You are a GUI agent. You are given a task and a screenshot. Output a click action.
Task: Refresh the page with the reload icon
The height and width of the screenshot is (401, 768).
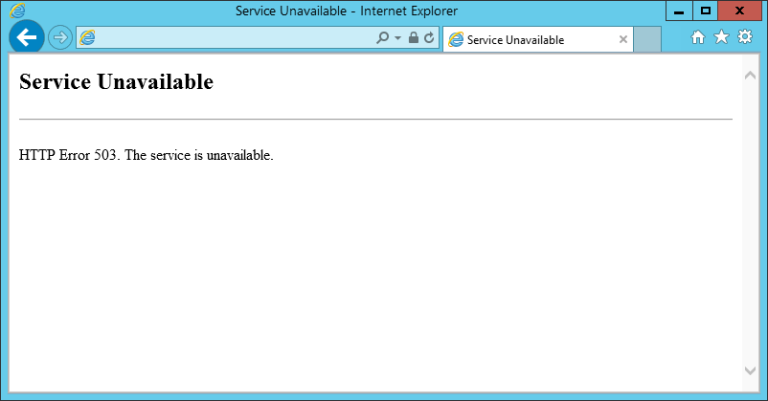(x=429, y=37)
